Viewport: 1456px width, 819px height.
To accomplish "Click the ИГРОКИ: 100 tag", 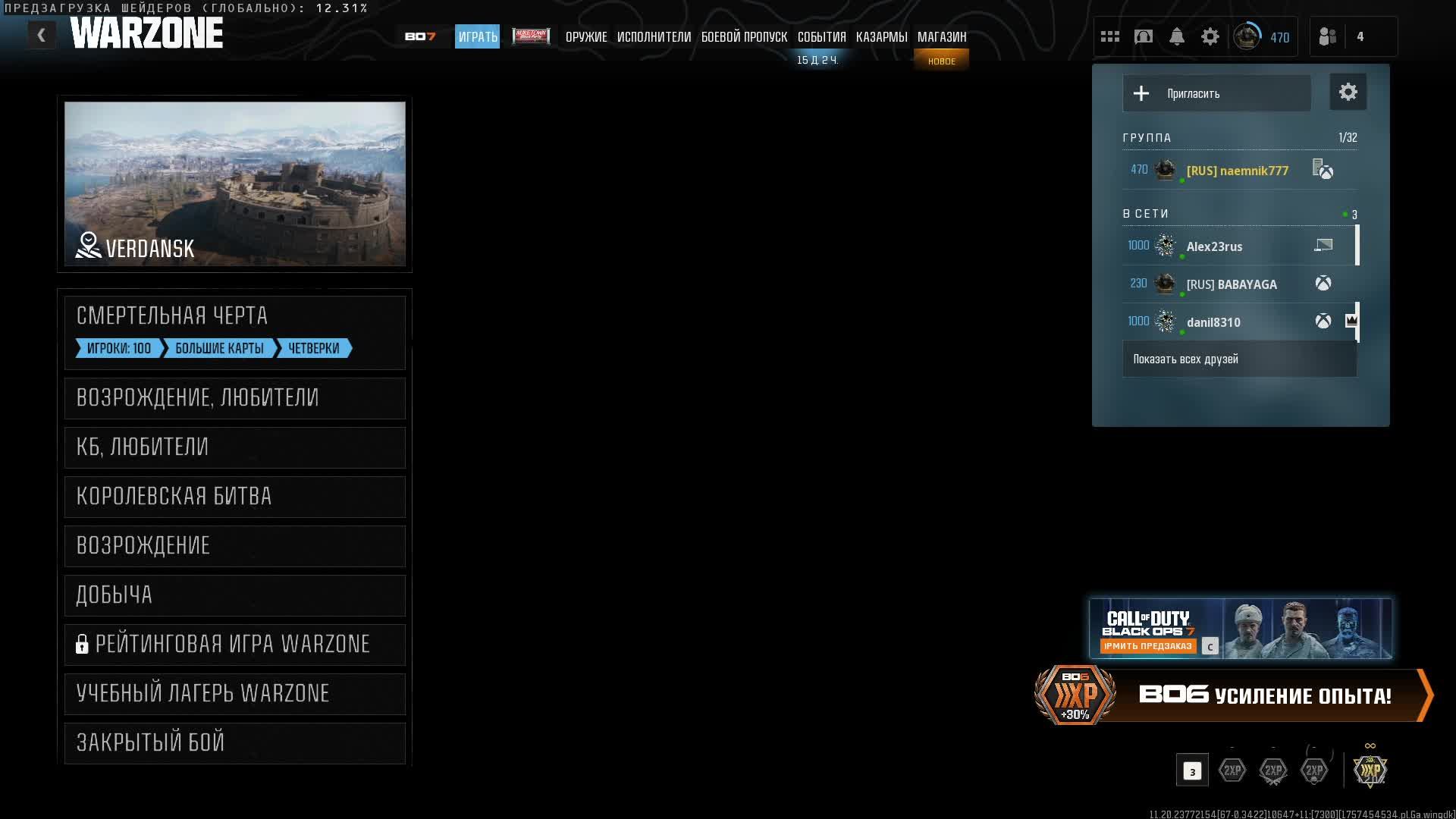I will coord(118,348).
